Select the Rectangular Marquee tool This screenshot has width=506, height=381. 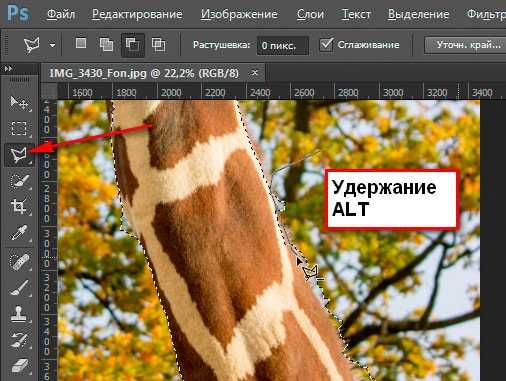coord(19,128)
